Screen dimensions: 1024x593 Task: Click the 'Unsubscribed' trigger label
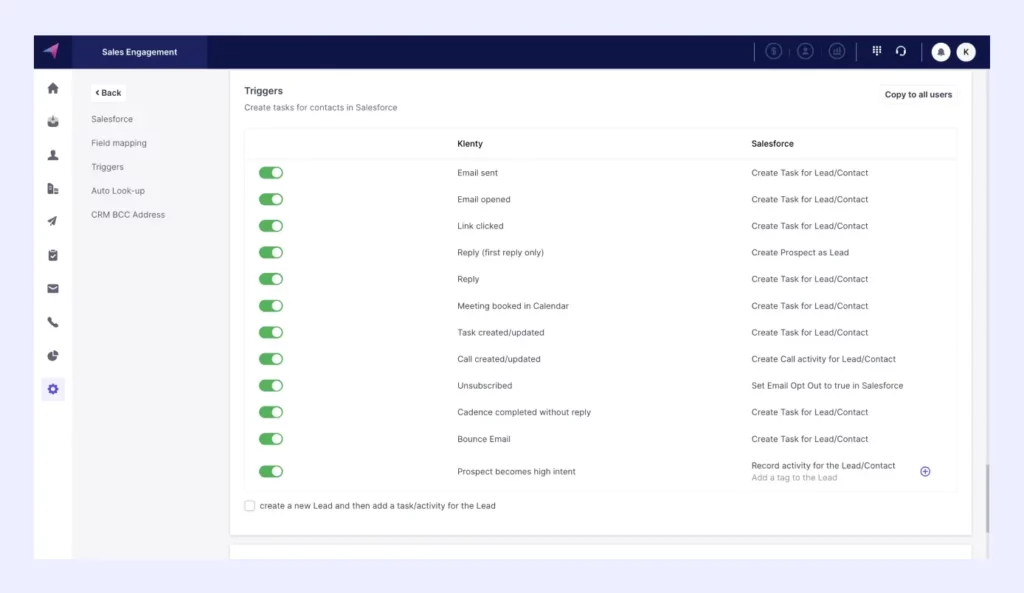[x=485, y=385]
